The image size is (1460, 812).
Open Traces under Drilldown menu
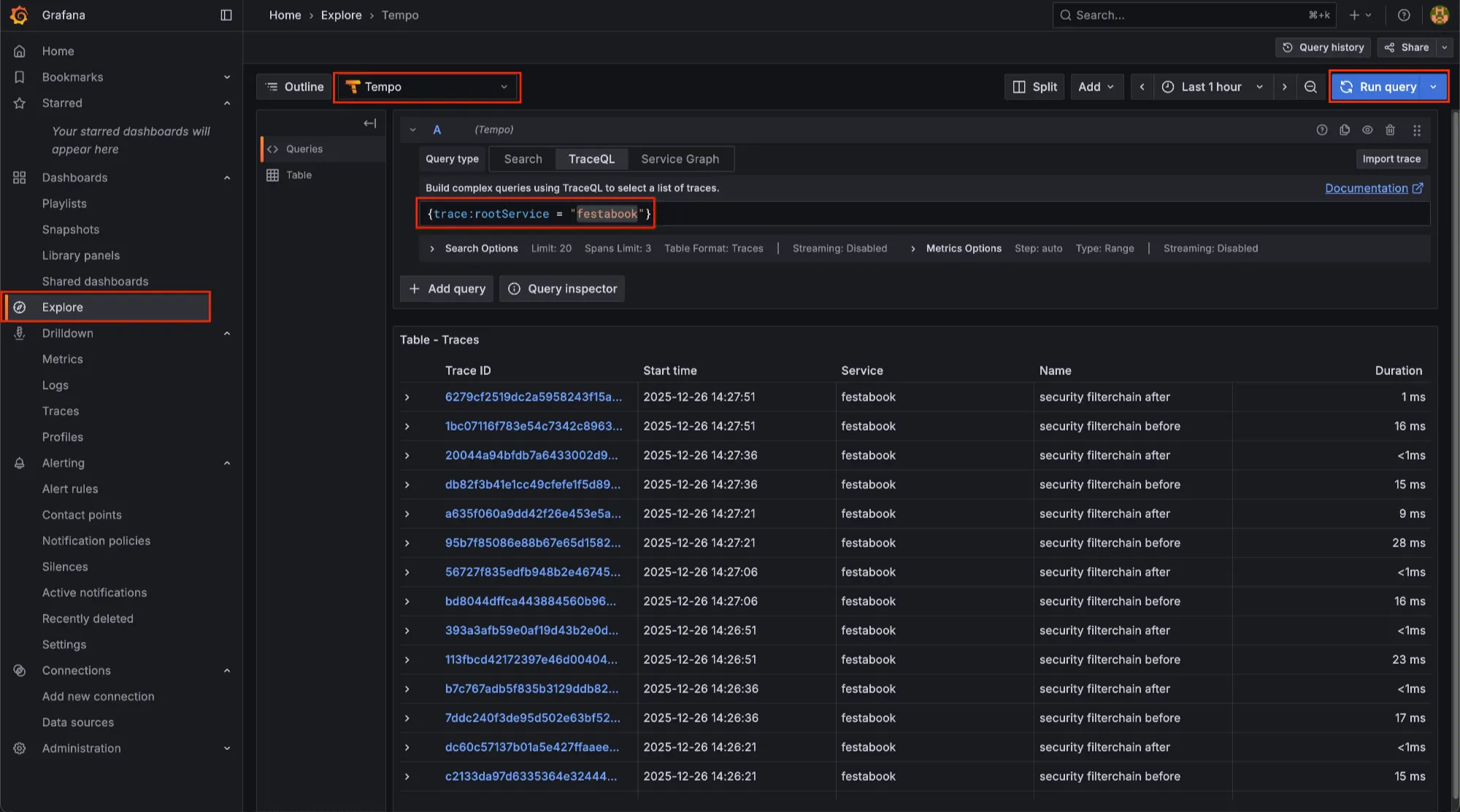tap(61, 411)
